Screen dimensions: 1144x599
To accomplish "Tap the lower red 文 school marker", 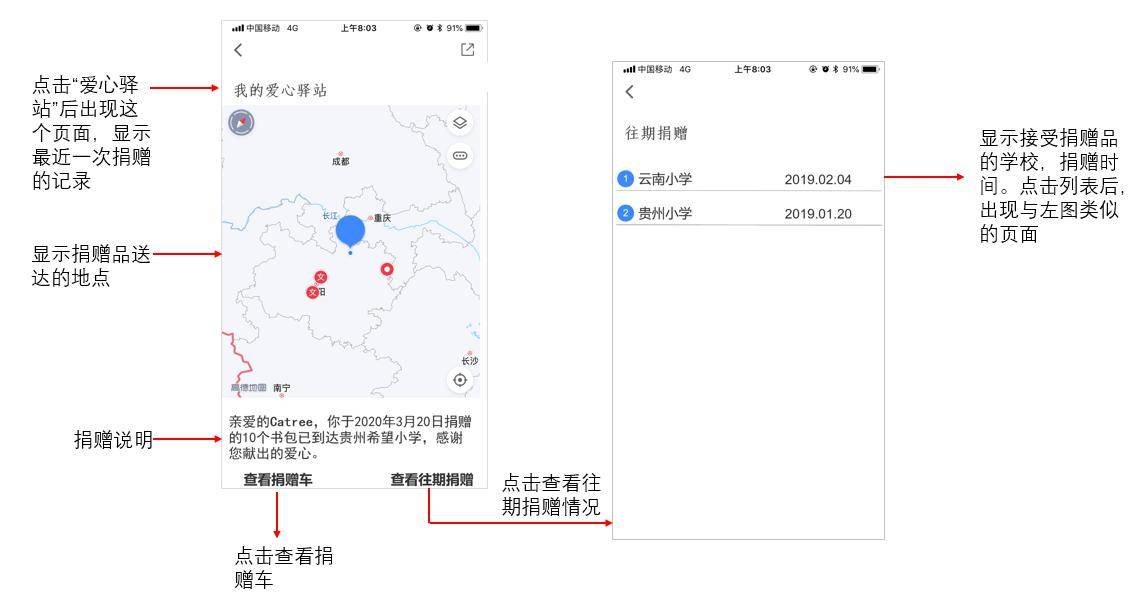I will pyautogui.click(x=312, y=292).
